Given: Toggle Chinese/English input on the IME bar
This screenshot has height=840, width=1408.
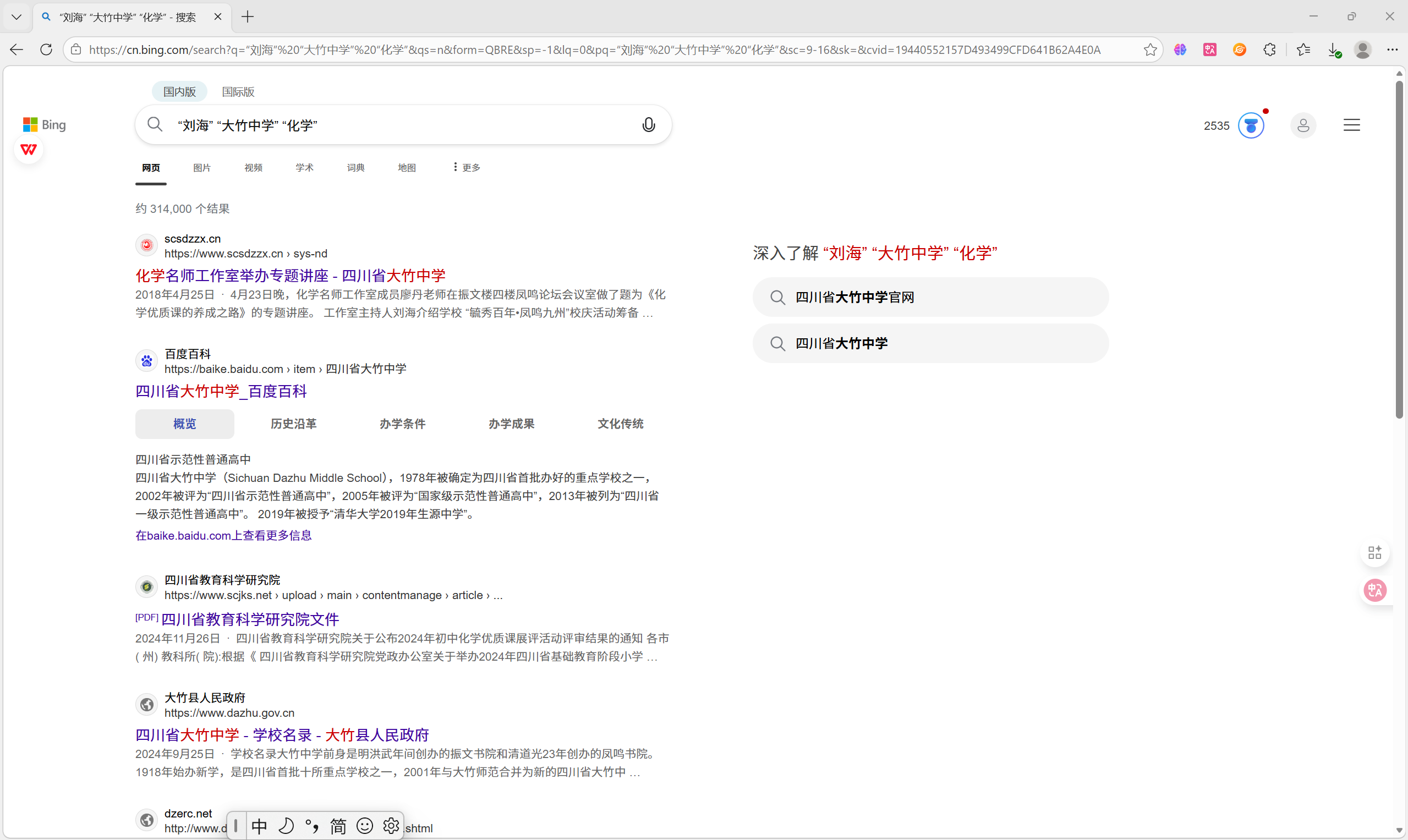Looking at the screenshot, I should click(259, 826).
